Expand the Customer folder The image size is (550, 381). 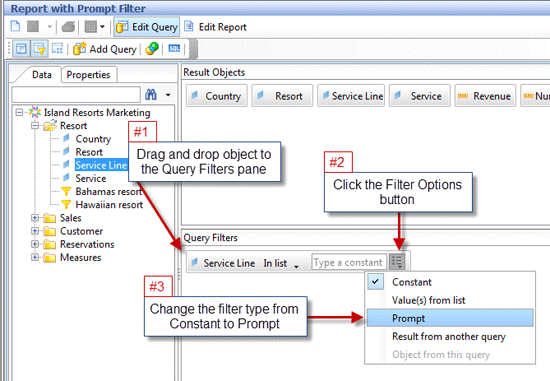(35, 231)
